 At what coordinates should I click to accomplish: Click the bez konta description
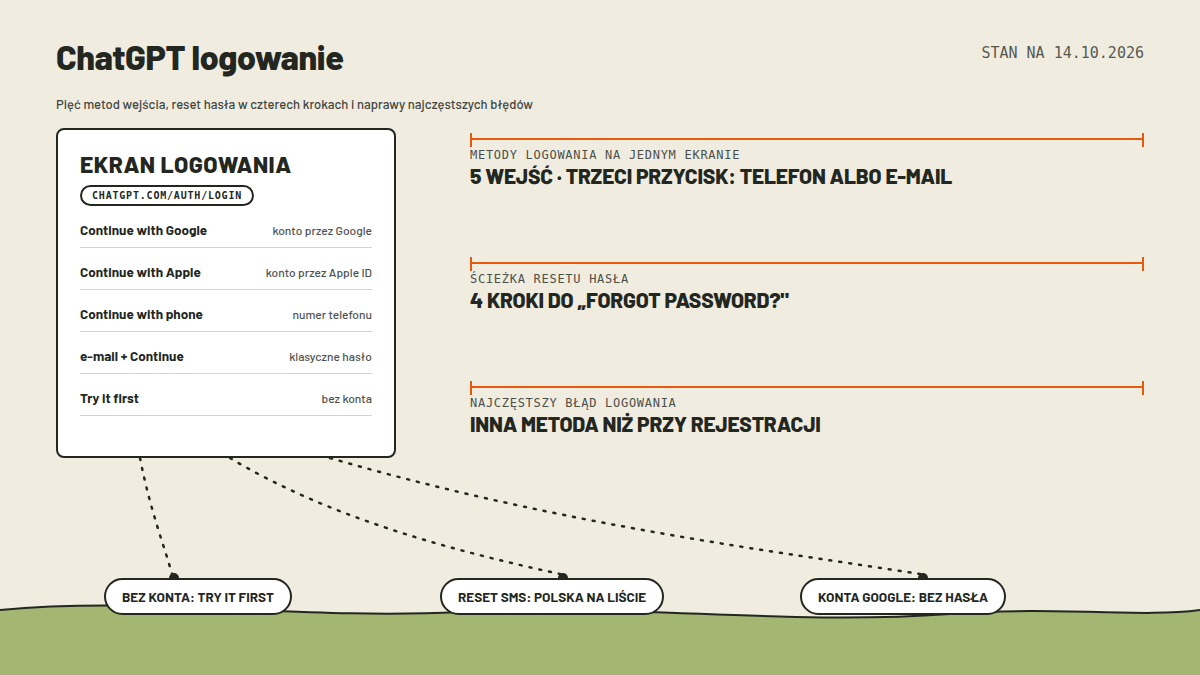coord(346,399)
